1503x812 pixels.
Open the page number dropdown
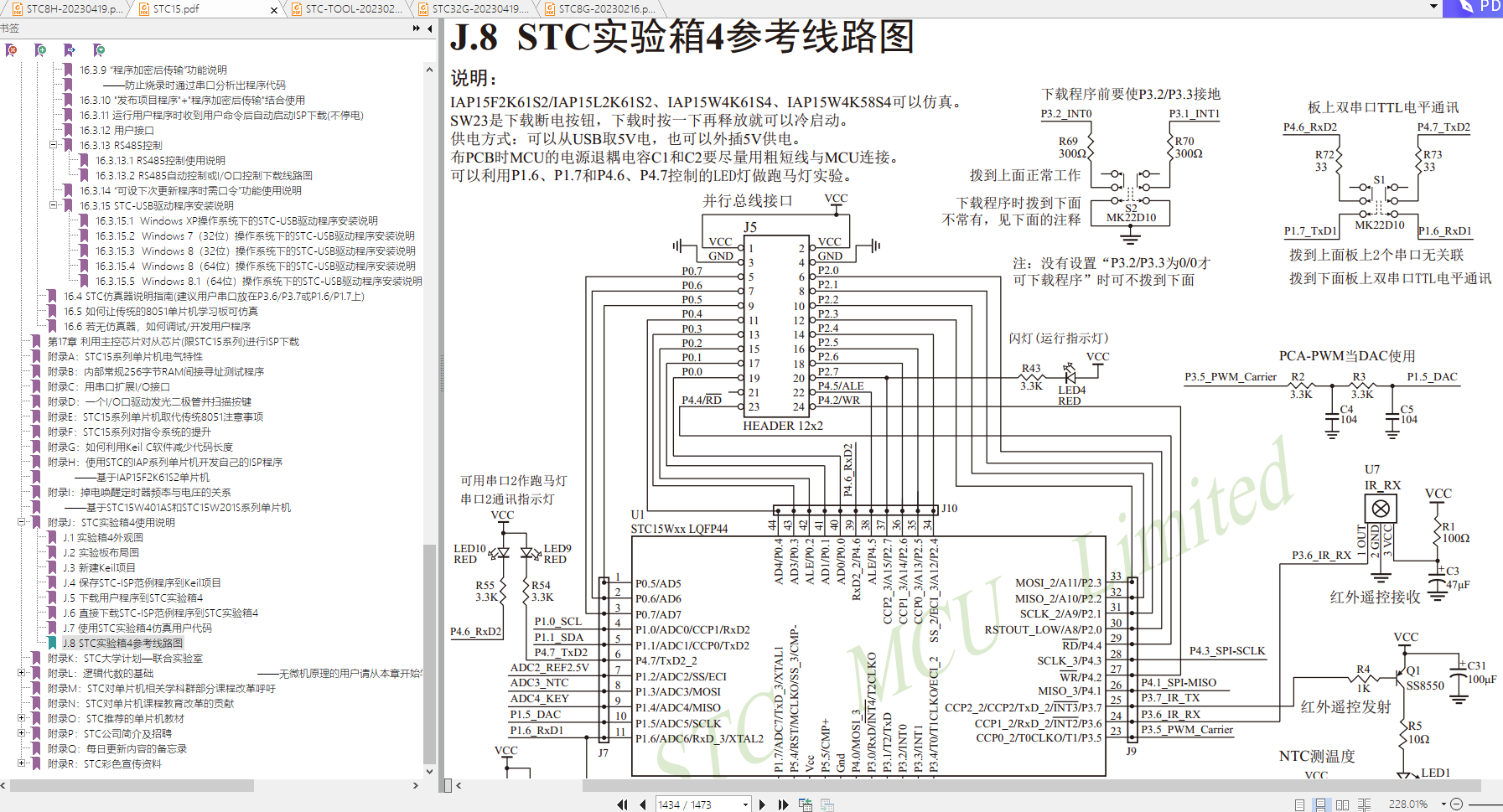pos(745,804)
